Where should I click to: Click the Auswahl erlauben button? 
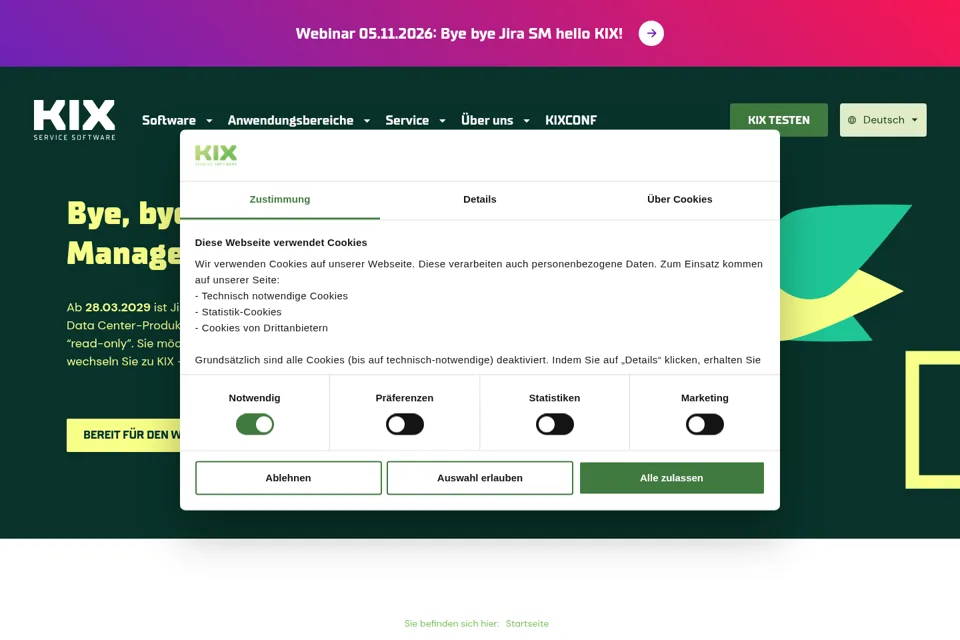click(479, 478)
